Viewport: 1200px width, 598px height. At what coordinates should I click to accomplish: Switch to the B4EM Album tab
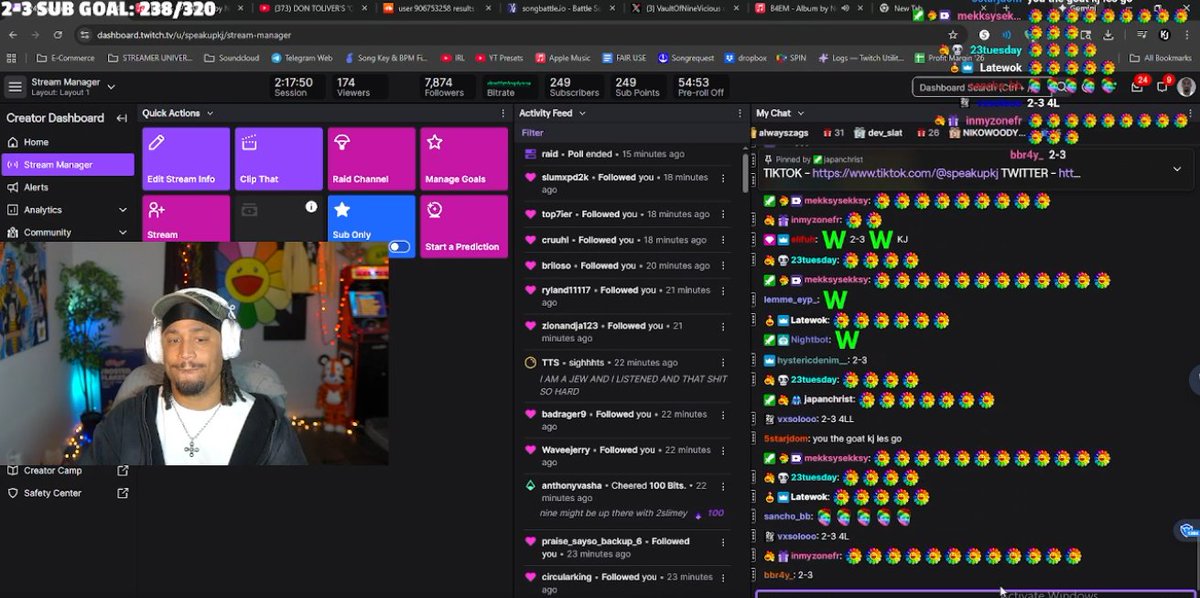808,8
